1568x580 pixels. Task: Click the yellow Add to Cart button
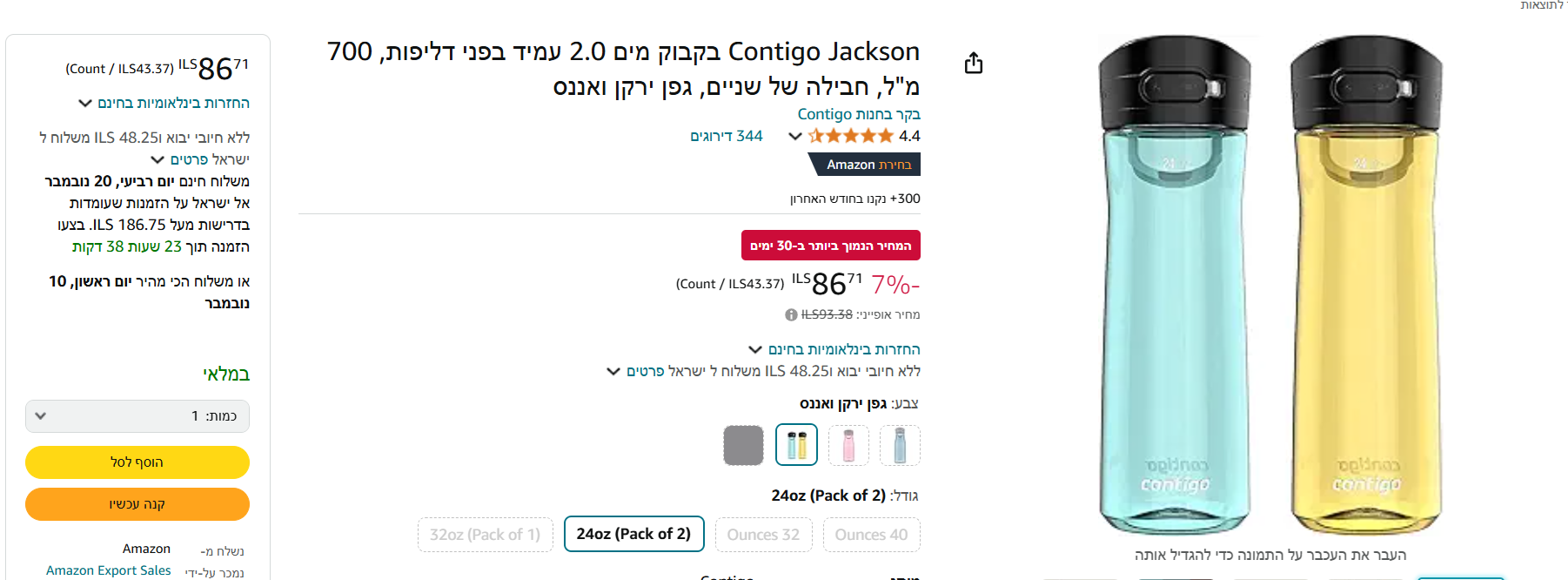(x=137, y=462)
